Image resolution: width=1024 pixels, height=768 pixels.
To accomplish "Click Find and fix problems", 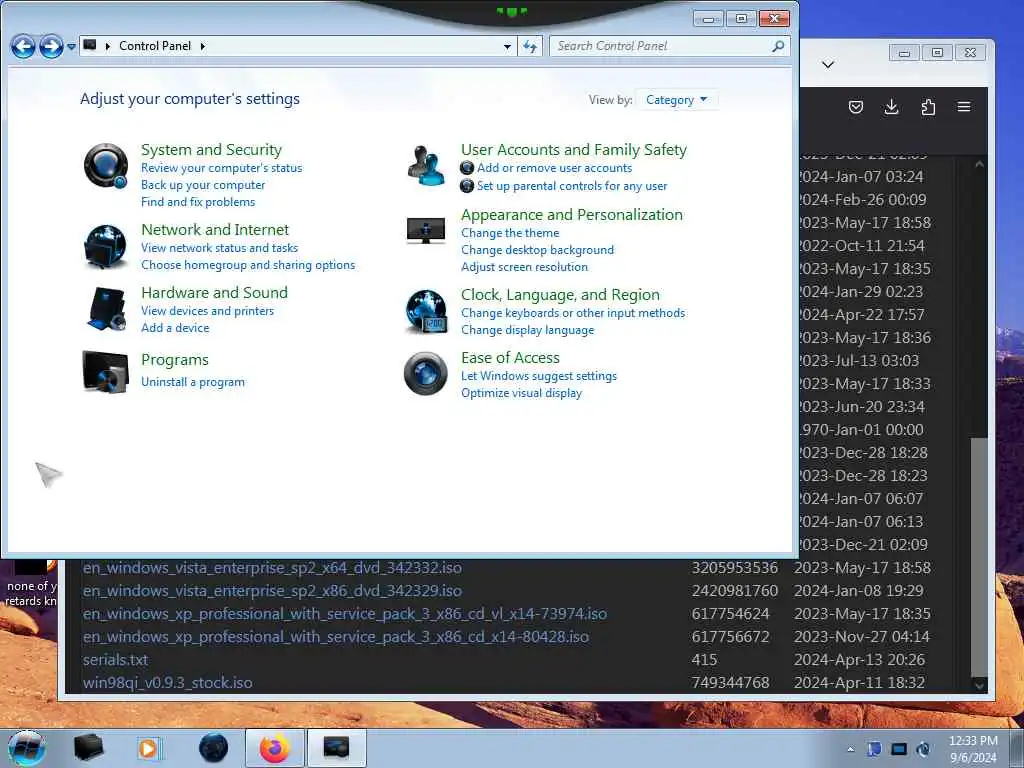I will coord(198,202).
